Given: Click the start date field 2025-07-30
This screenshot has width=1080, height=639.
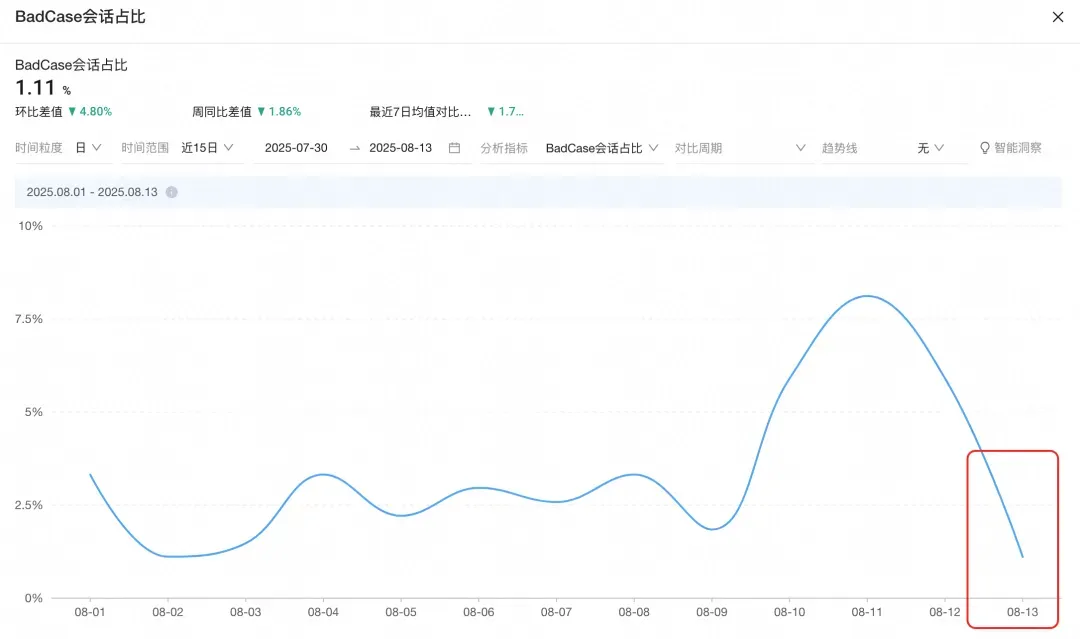Looking at the screenshot, I should click(x=296, y=148).
